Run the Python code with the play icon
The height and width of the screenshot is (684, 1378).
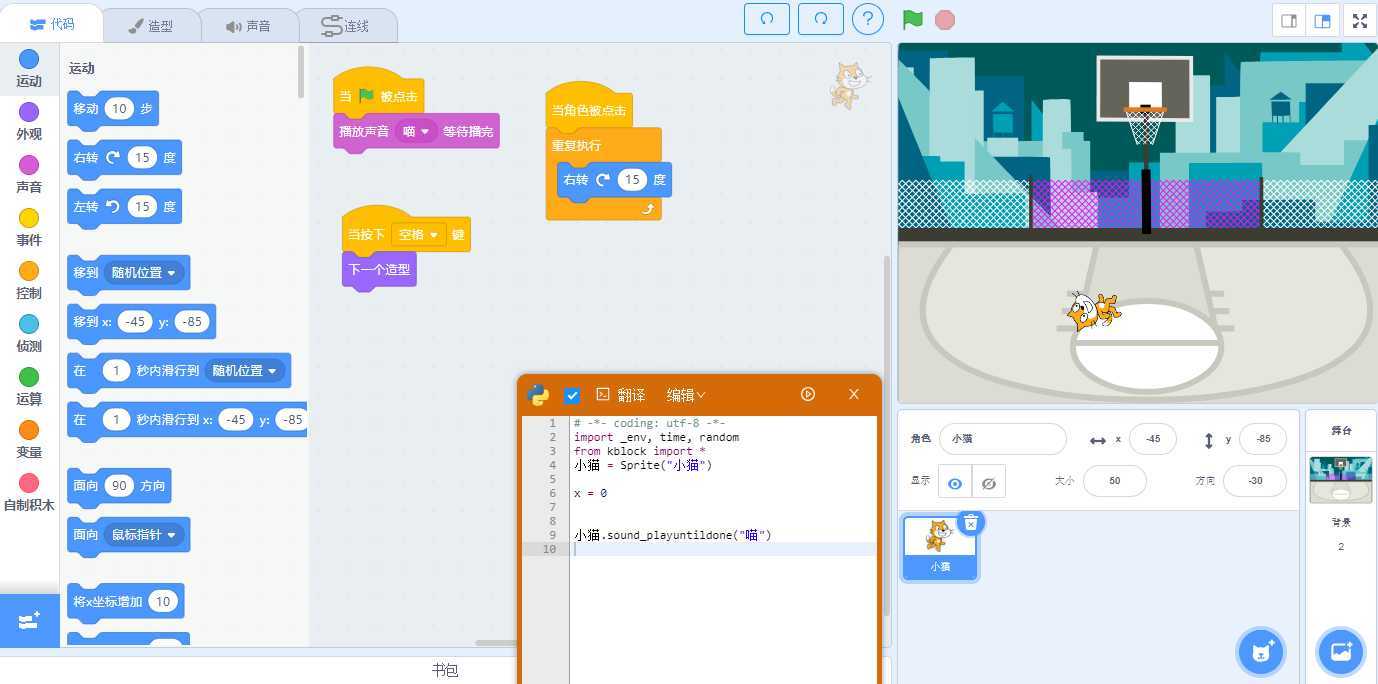click(808, 394)
